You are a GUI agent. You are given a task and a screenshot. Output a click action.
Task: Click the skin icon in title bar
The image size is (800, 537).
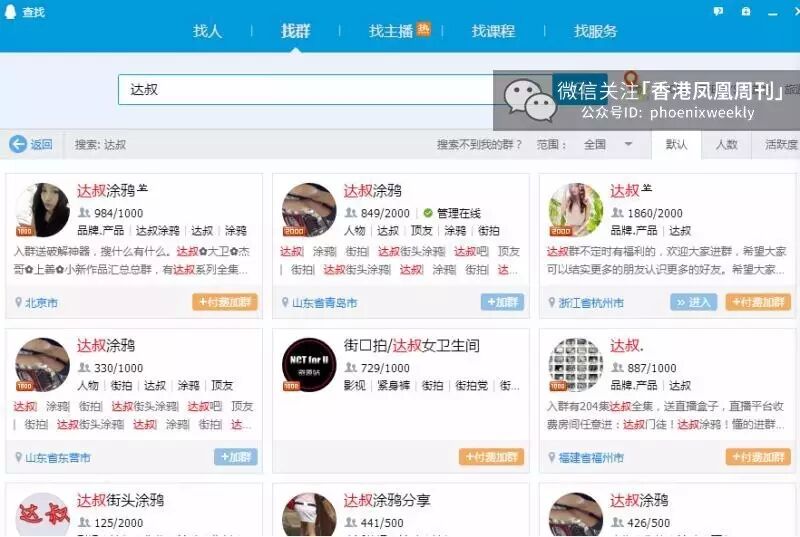(x=746, y=11)
